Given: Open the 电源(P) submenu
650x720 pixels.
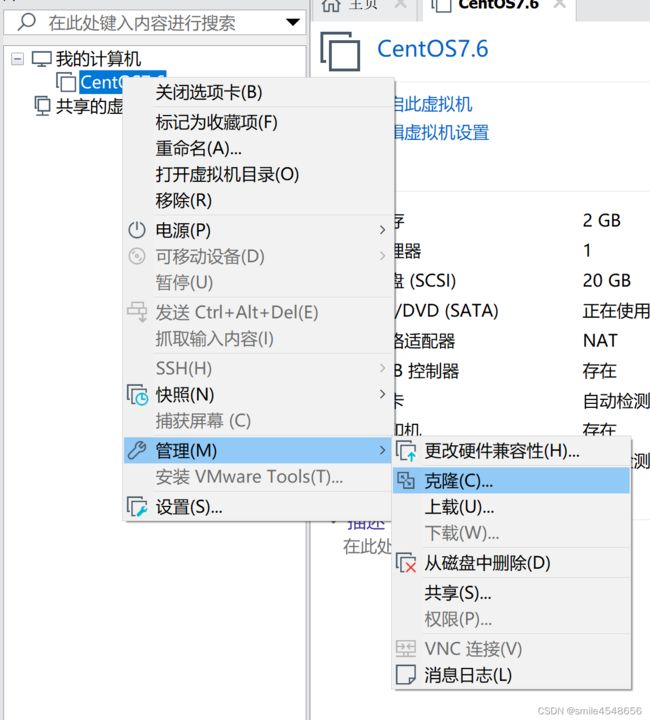Looking at the screenshot, I should [x=258, y=230].
